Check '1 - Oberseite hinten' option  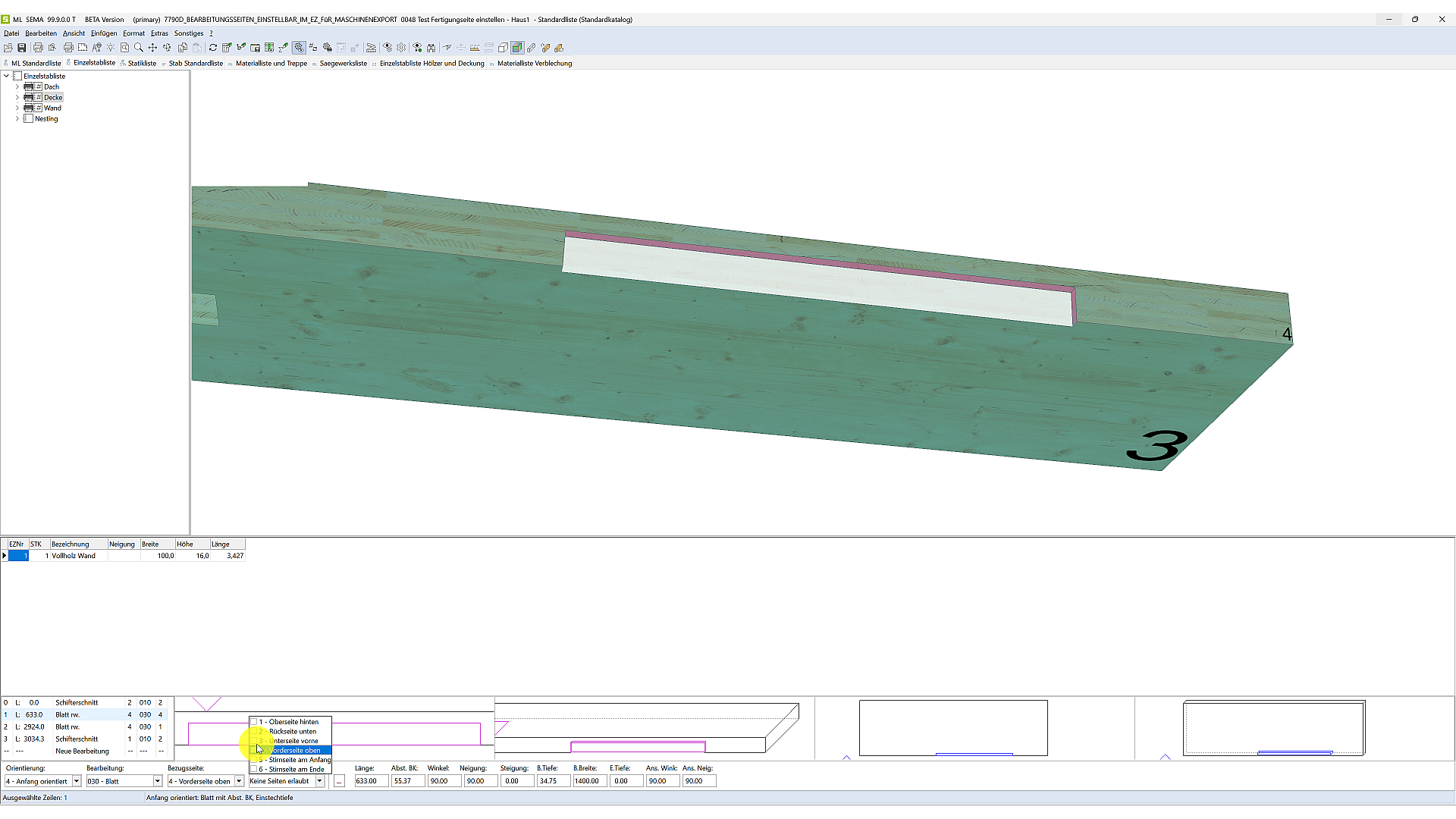[x=254, y=722]
